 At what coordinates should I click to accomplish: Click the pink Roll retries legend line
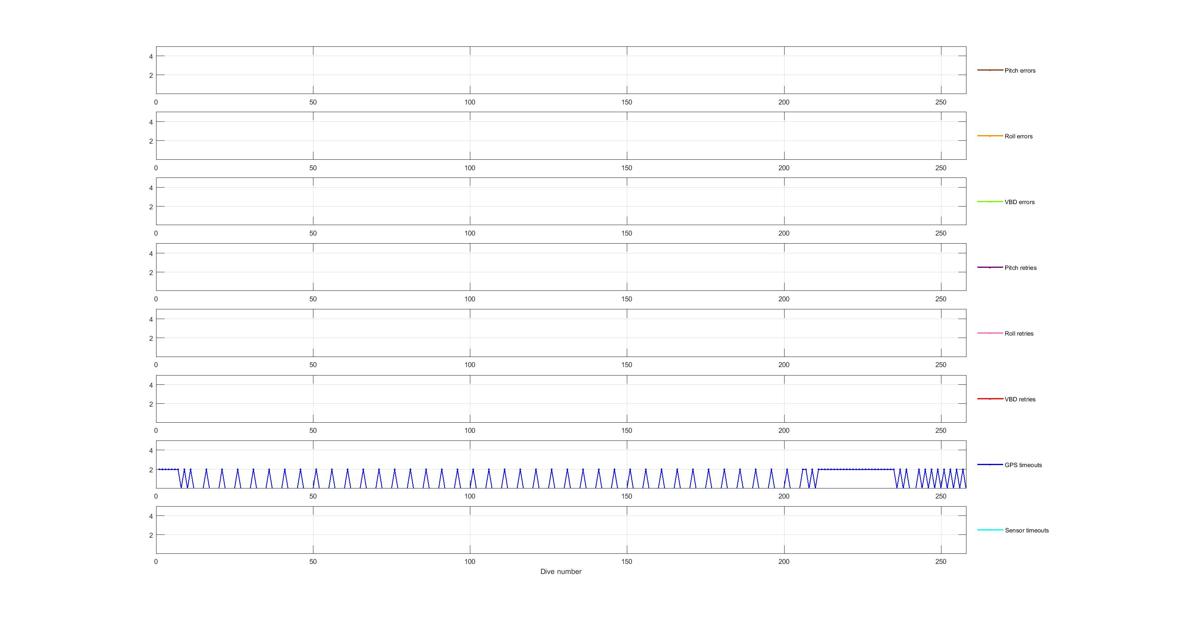tap(990, 333)
